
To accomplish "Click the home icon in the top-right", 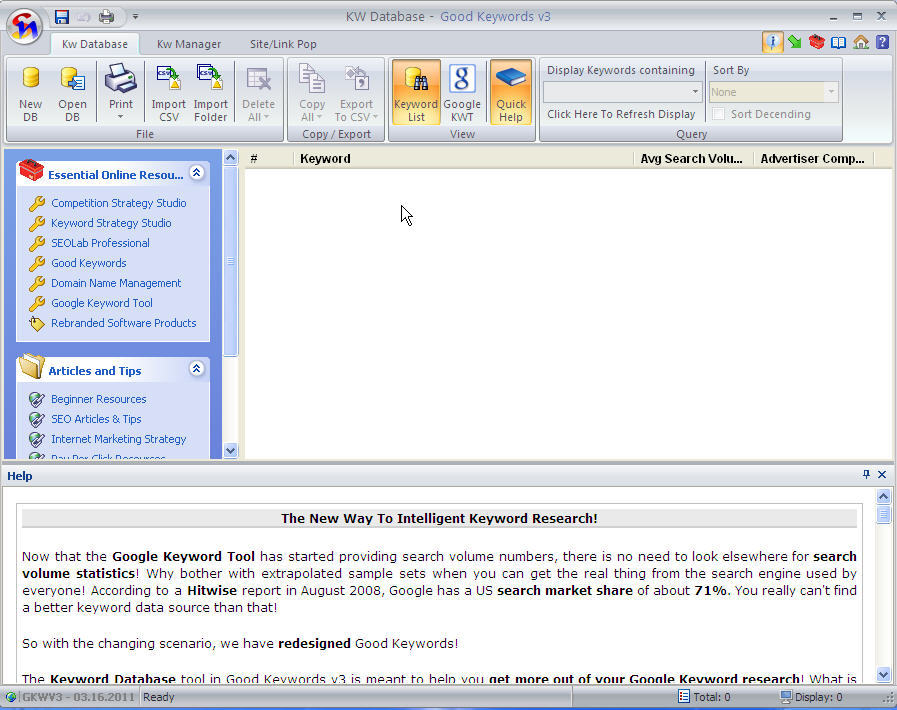I will [859, 40].
